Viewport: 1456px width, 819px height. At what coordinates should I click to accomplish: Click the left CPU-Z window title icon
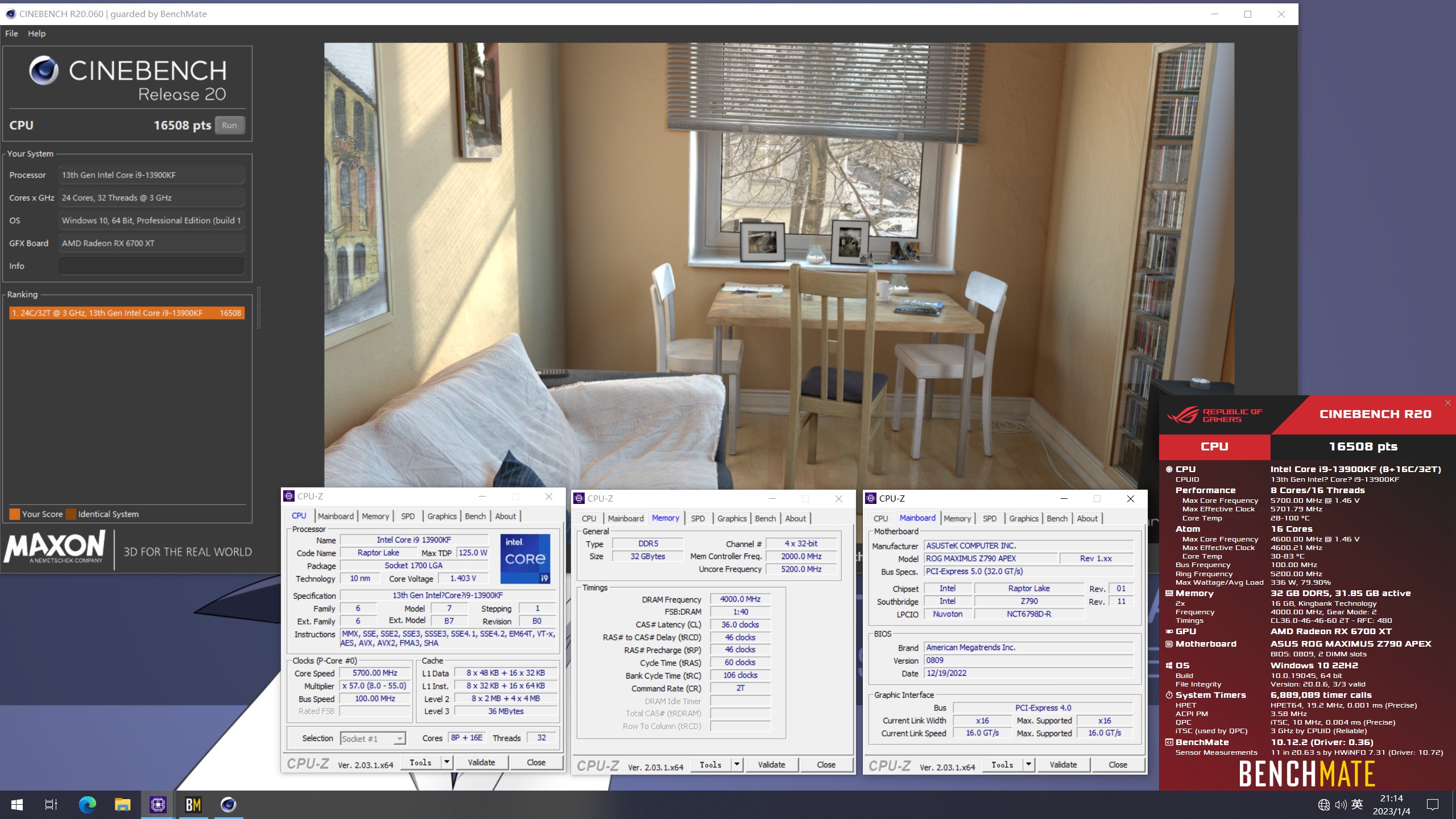point(289,496)
